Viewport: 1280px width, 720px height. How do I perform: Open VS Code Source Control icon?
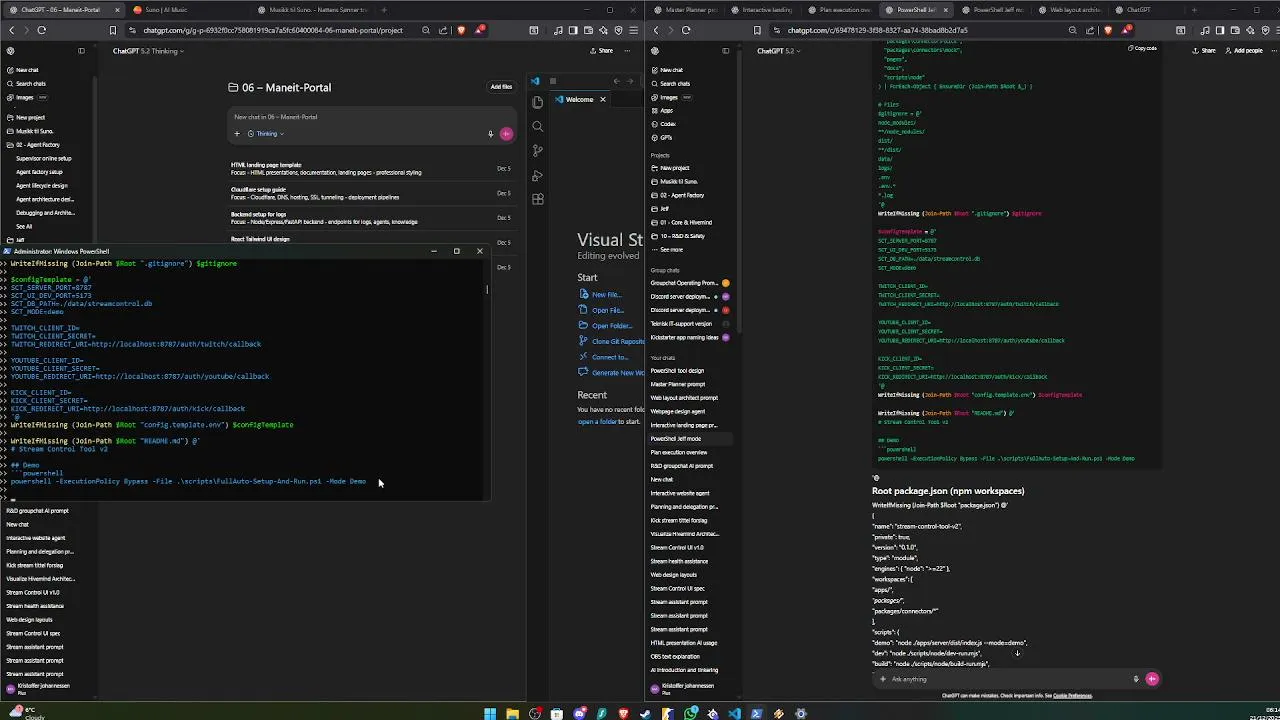point(537,151)
